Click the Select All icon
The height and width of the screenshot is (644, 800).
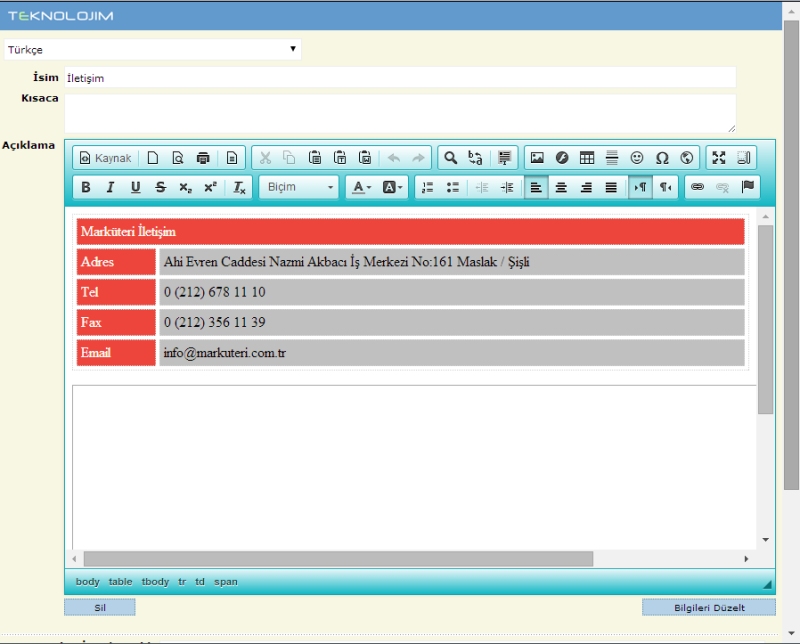tap(505, 158)
